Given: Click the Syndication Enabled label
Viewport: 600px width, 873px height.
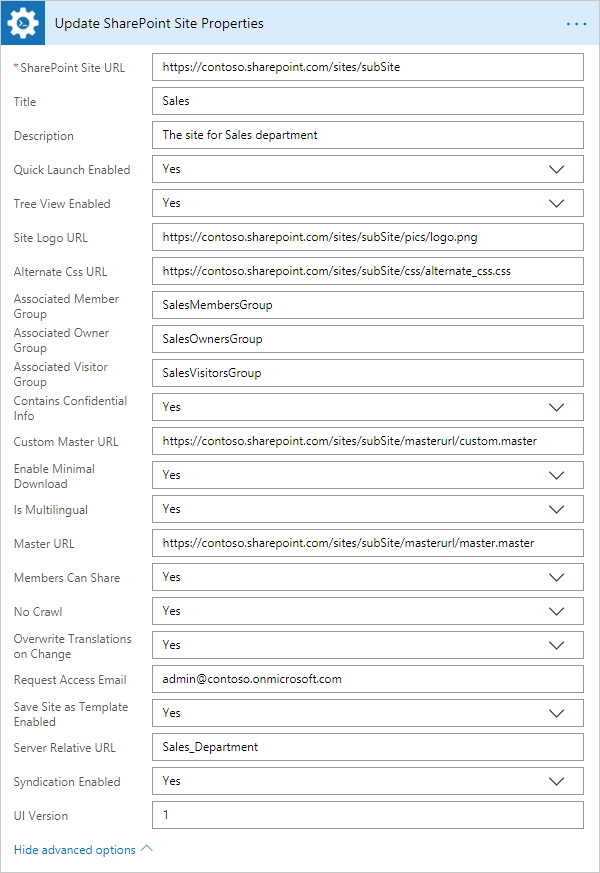Looking at the screenshot, I should (67, 782).
